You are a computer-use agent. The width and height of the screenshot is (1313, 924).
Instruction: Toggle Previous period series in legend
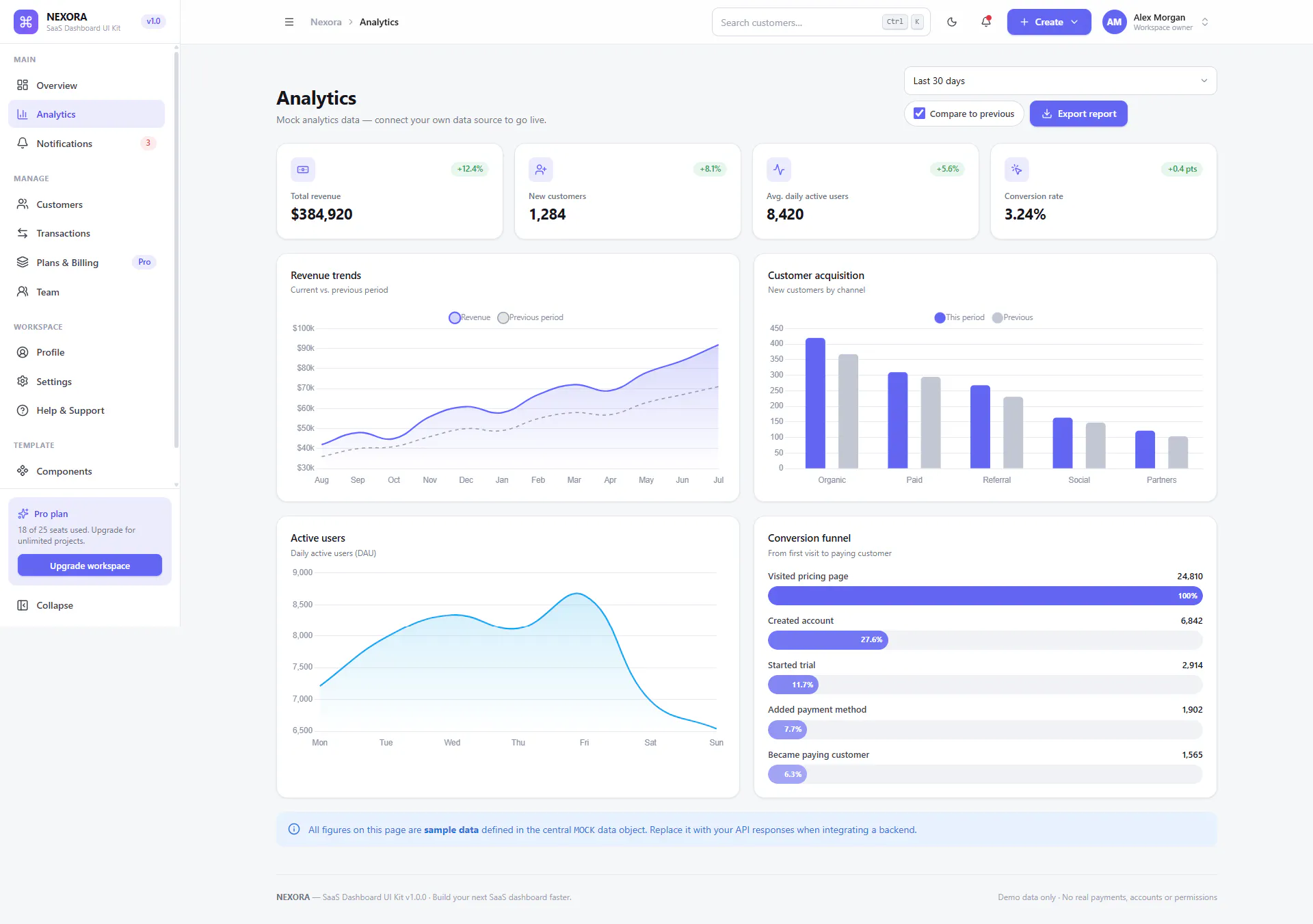(531, 317)
